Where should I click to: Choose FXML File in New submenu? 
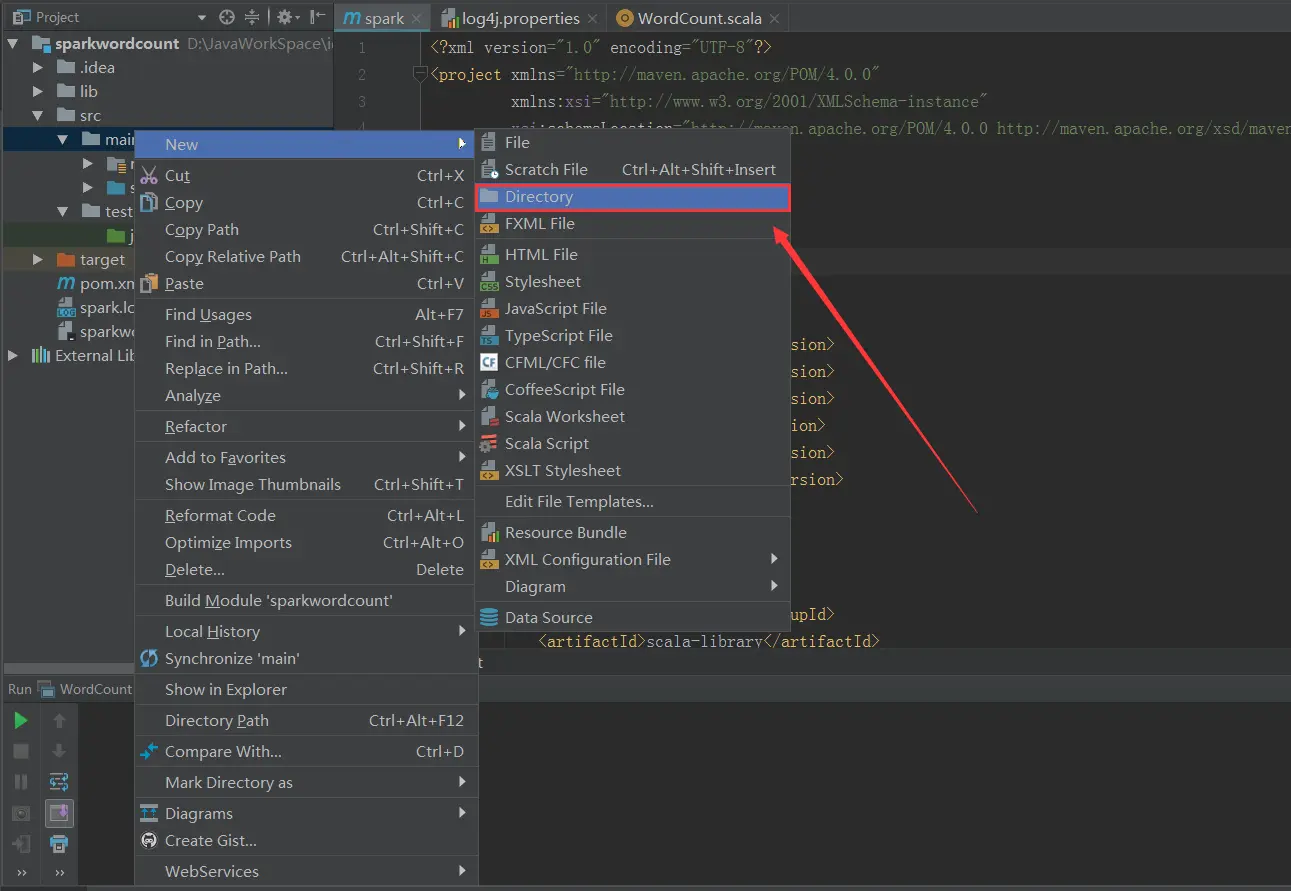[x=633, y=223]
